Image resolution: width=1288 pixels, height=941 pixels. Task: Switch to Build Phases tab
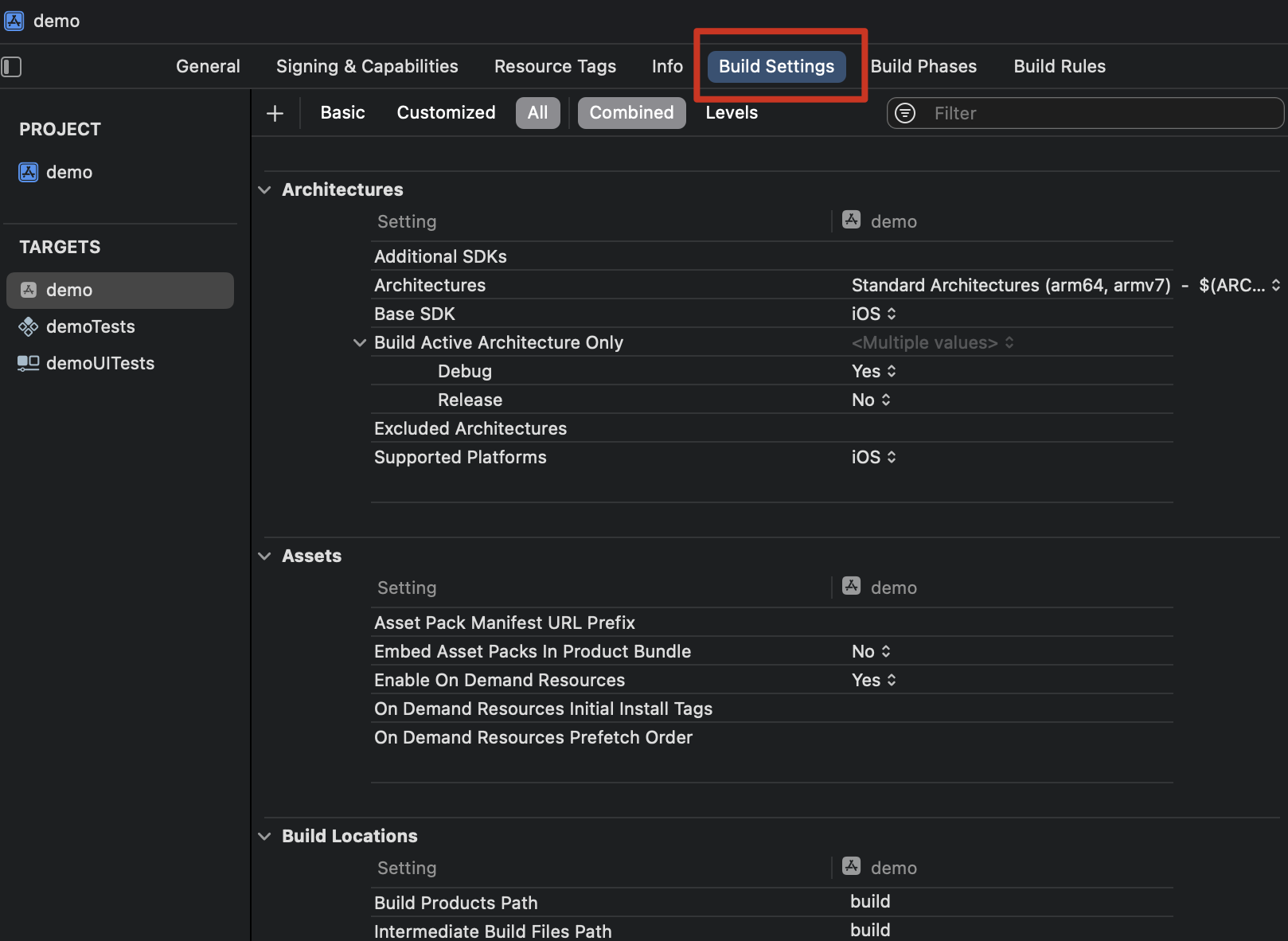pos(923,66)
